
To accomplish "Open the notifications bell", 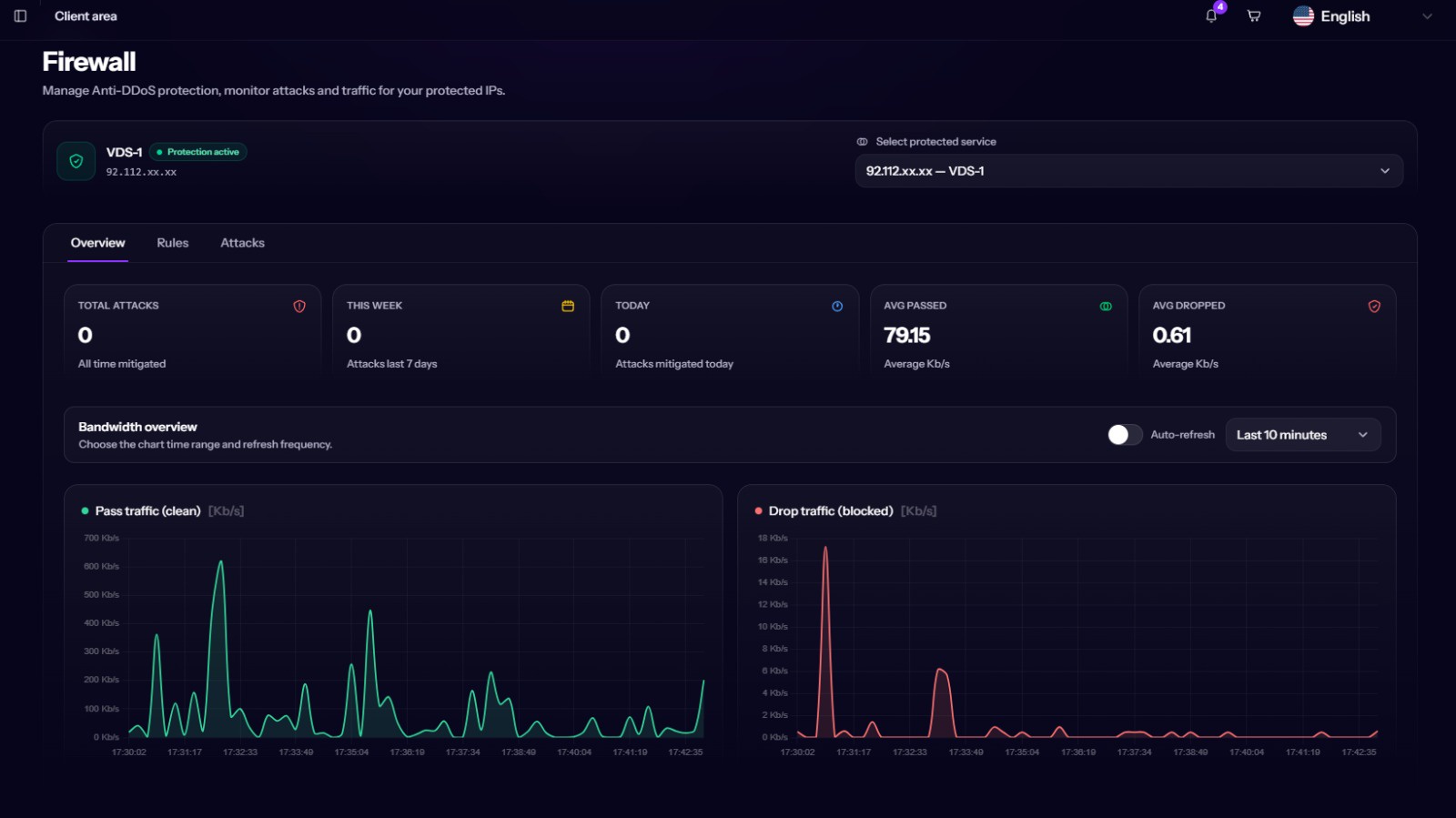I will coord(1211,16).
